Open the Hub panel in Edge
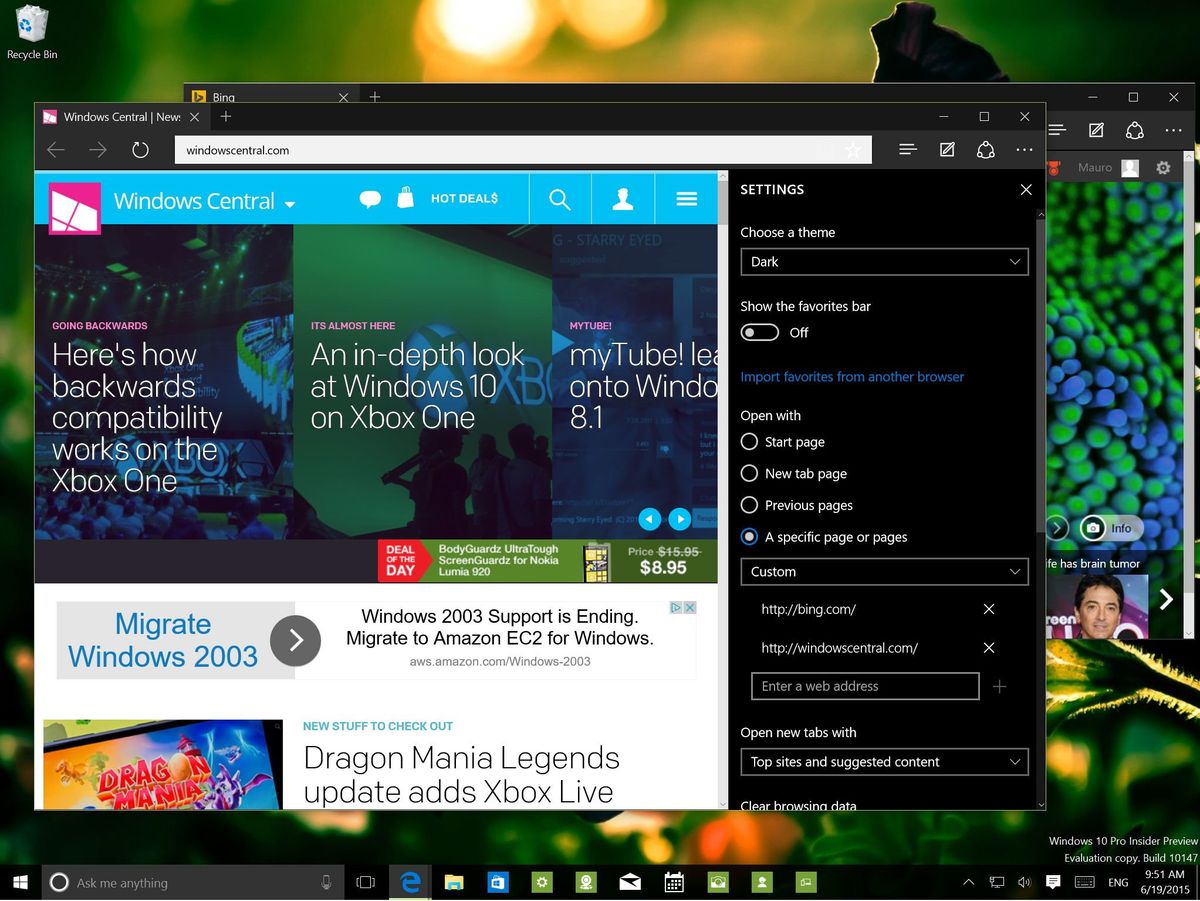This screenshot has height=901, width=1200. [x=907, y=149]
